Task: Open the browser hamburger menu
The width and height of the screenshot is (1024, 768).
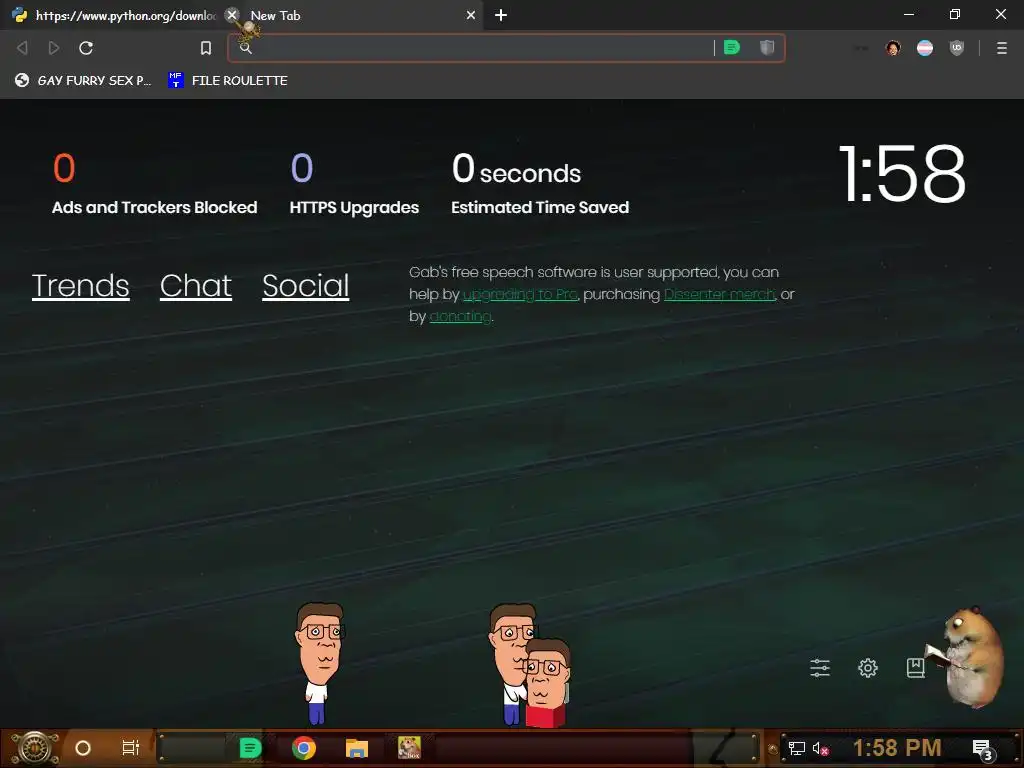Action: (x=1002, y=48)
